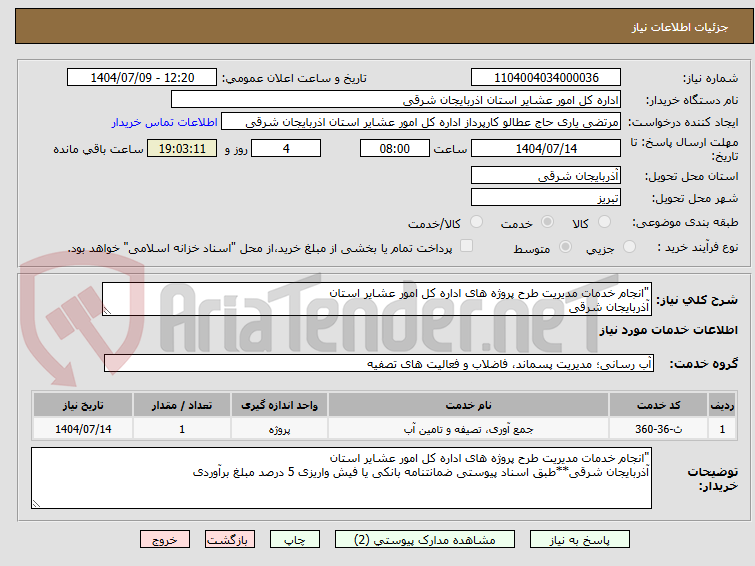Click the واحد اندازه گیری column header
This screenshot has height=566, width=755.
(279, 405)
